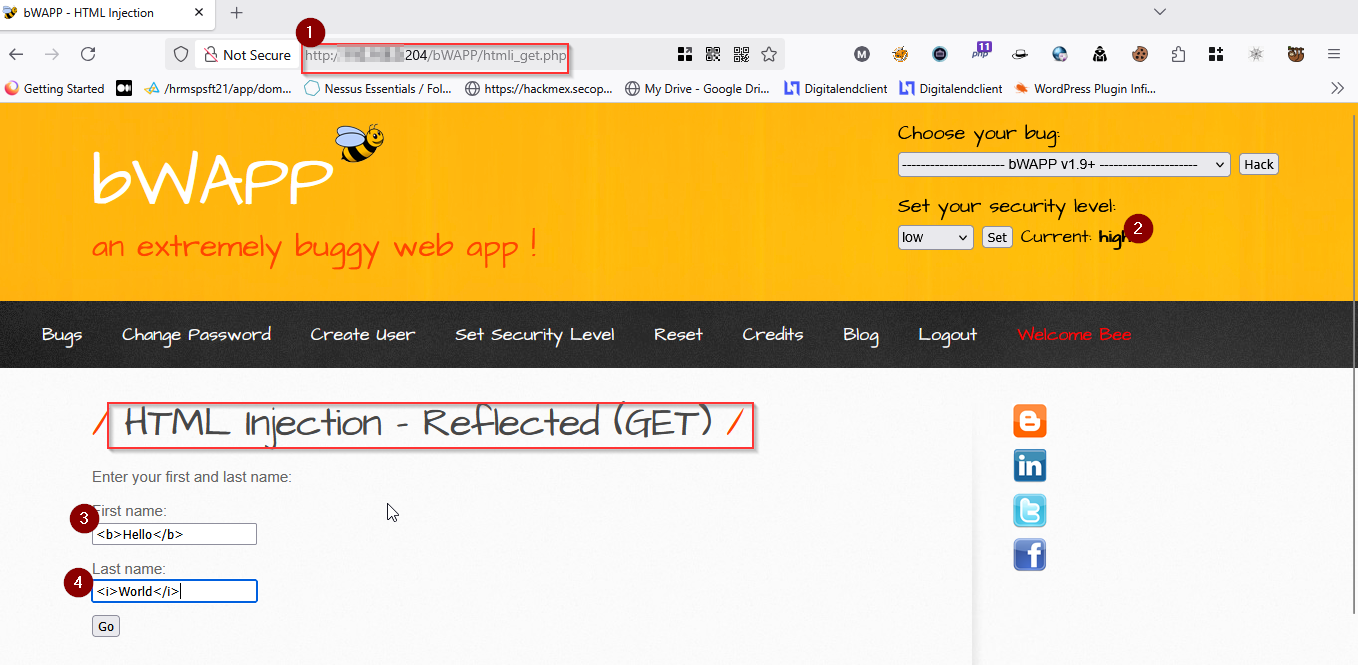Click the grid-with-arrow icon in address bar
Viewport: 1358px width, 665px height.
tap(685, 54)
